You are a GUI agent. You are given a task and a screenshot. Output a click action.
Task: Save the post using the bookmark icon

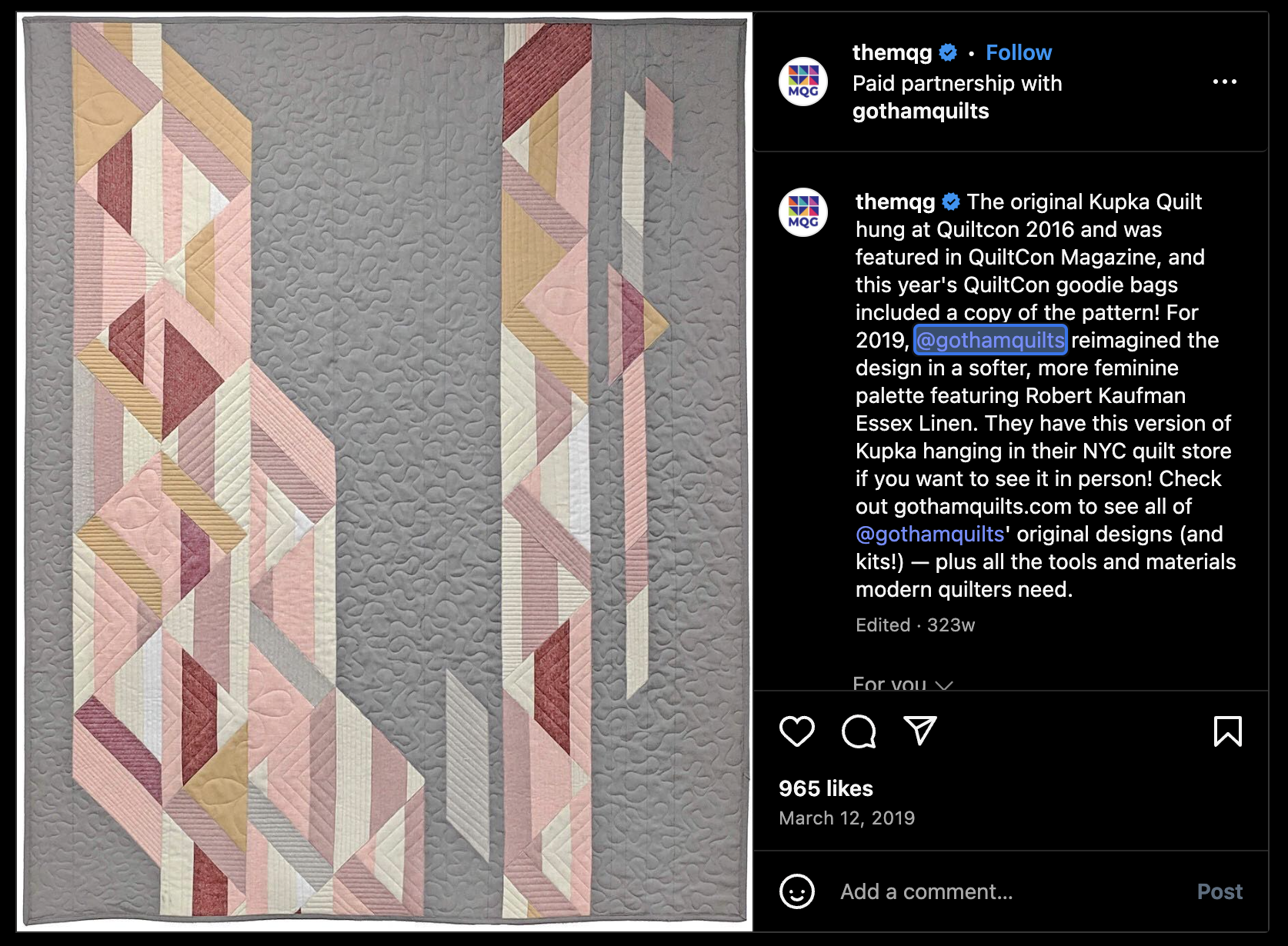click(1227, 731)
